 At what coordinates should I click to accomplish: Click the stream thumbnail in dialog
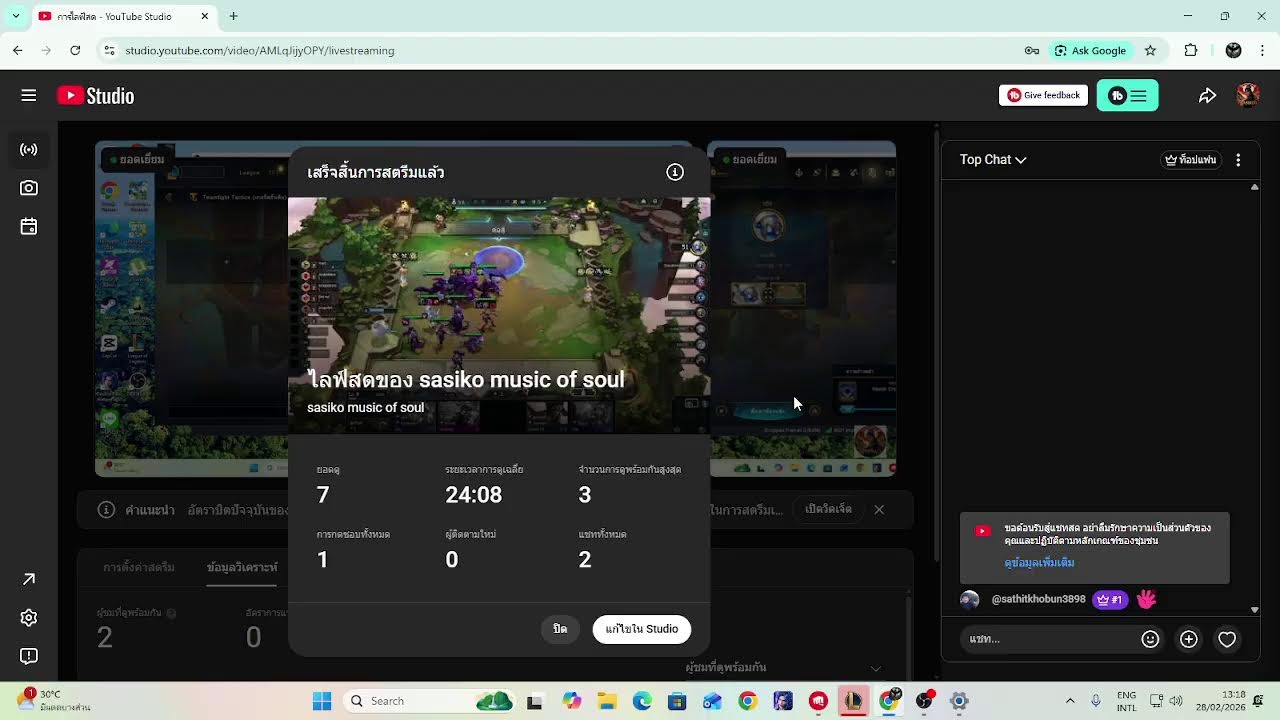(x=499, y=315)
